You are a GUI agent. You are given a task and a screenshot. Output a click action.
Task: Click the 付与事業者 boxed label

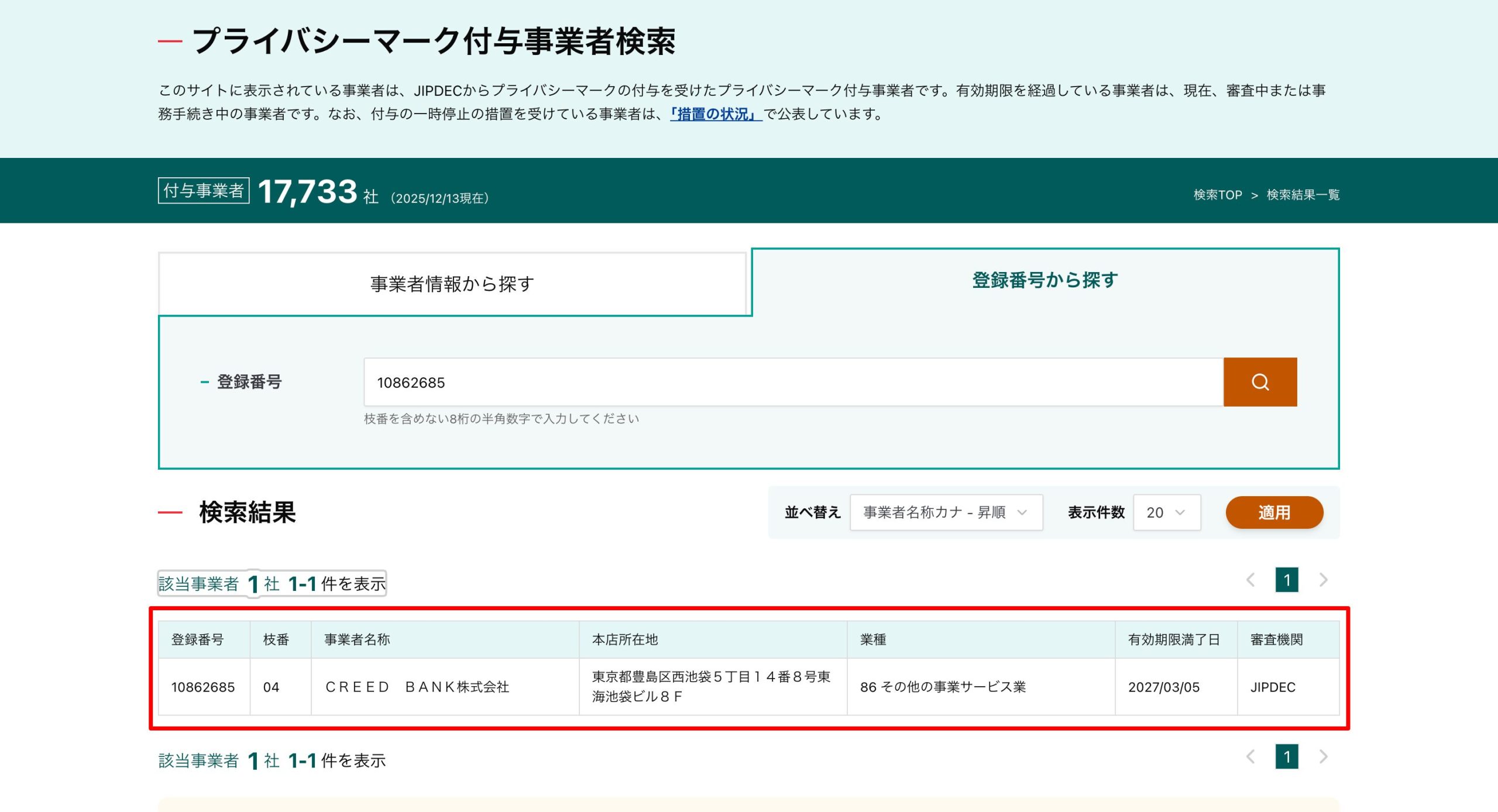pyautogui.click(x=204, y=191)
